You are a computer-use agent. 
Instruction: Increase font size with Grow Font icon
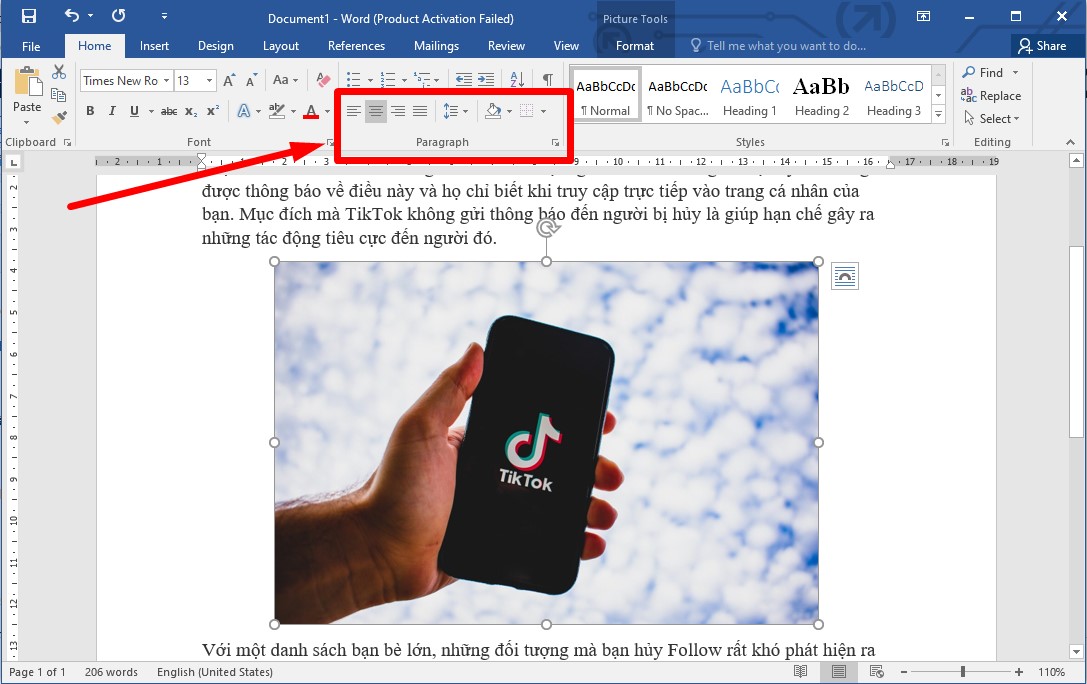click(229, 80)
